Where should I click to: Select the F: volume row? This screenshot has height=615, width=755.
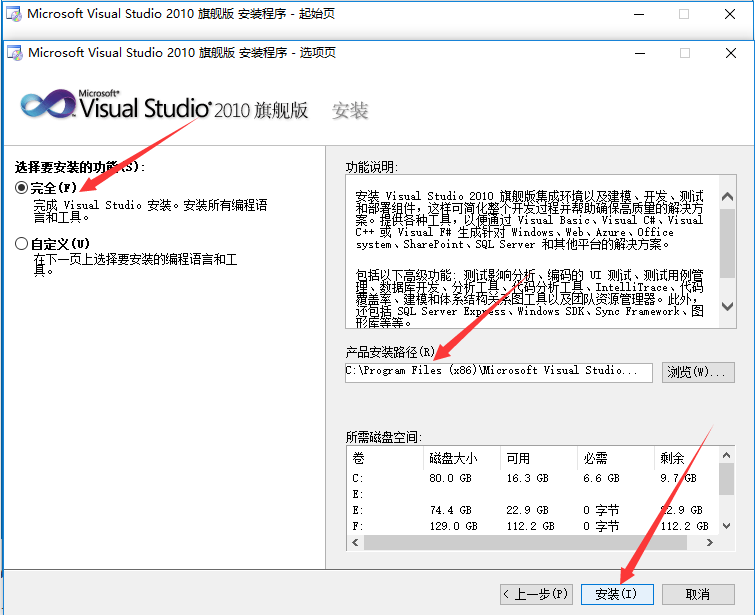coord(533,526)
